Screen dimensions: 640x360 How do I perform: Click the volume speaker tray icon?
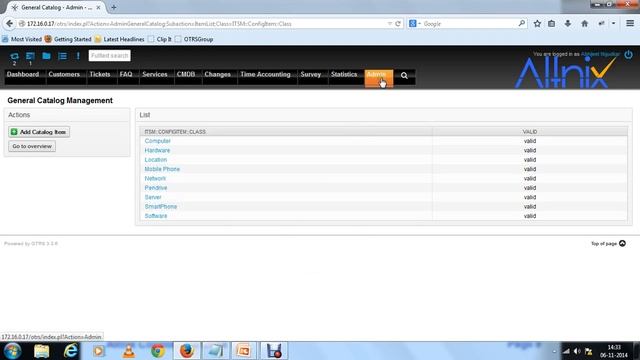[577, 351]
